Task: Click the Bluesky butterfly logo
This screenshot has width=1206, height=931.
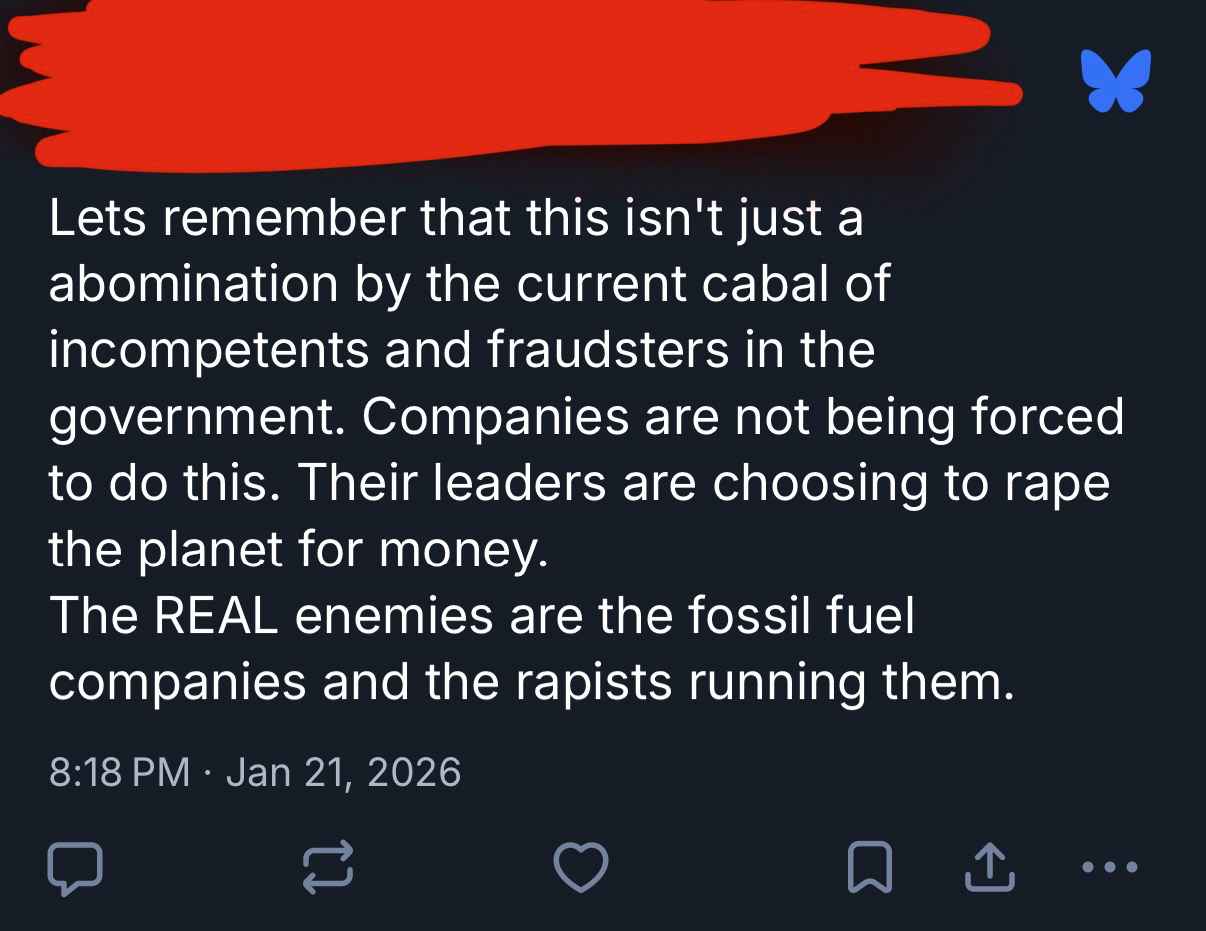Action: pyautogui.click(x=1115, y=80)
